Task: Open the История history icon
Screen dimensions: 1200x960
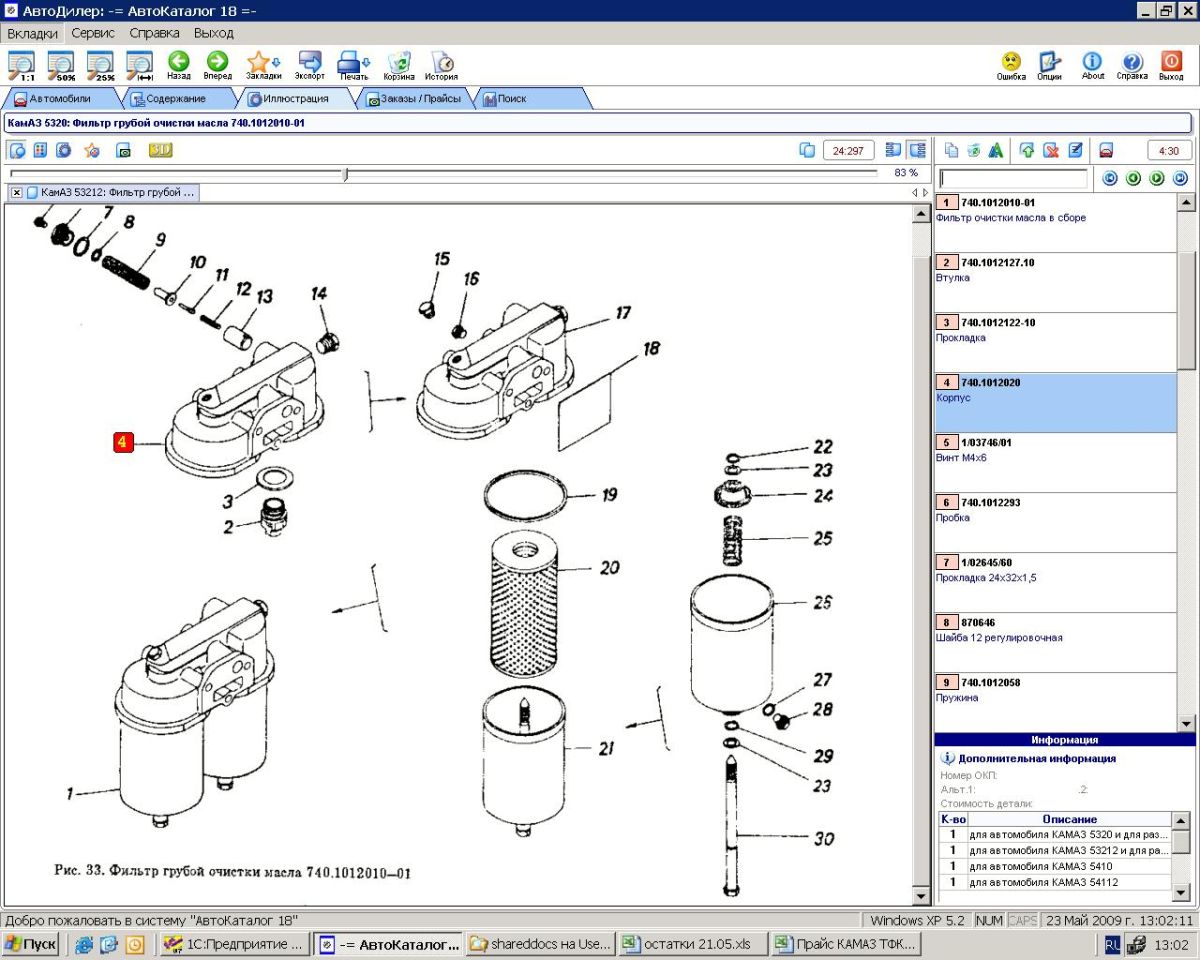Action: [441, 65]
